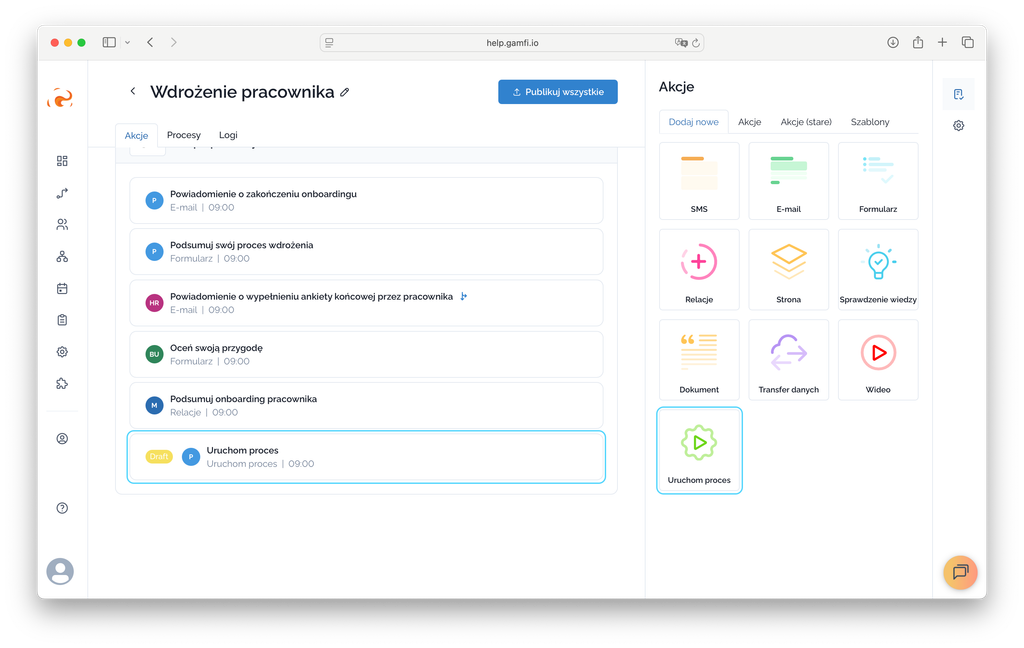The image size is (1024, 648).
Task: Click the settings gear in right rail
Action: pos(958,126)
